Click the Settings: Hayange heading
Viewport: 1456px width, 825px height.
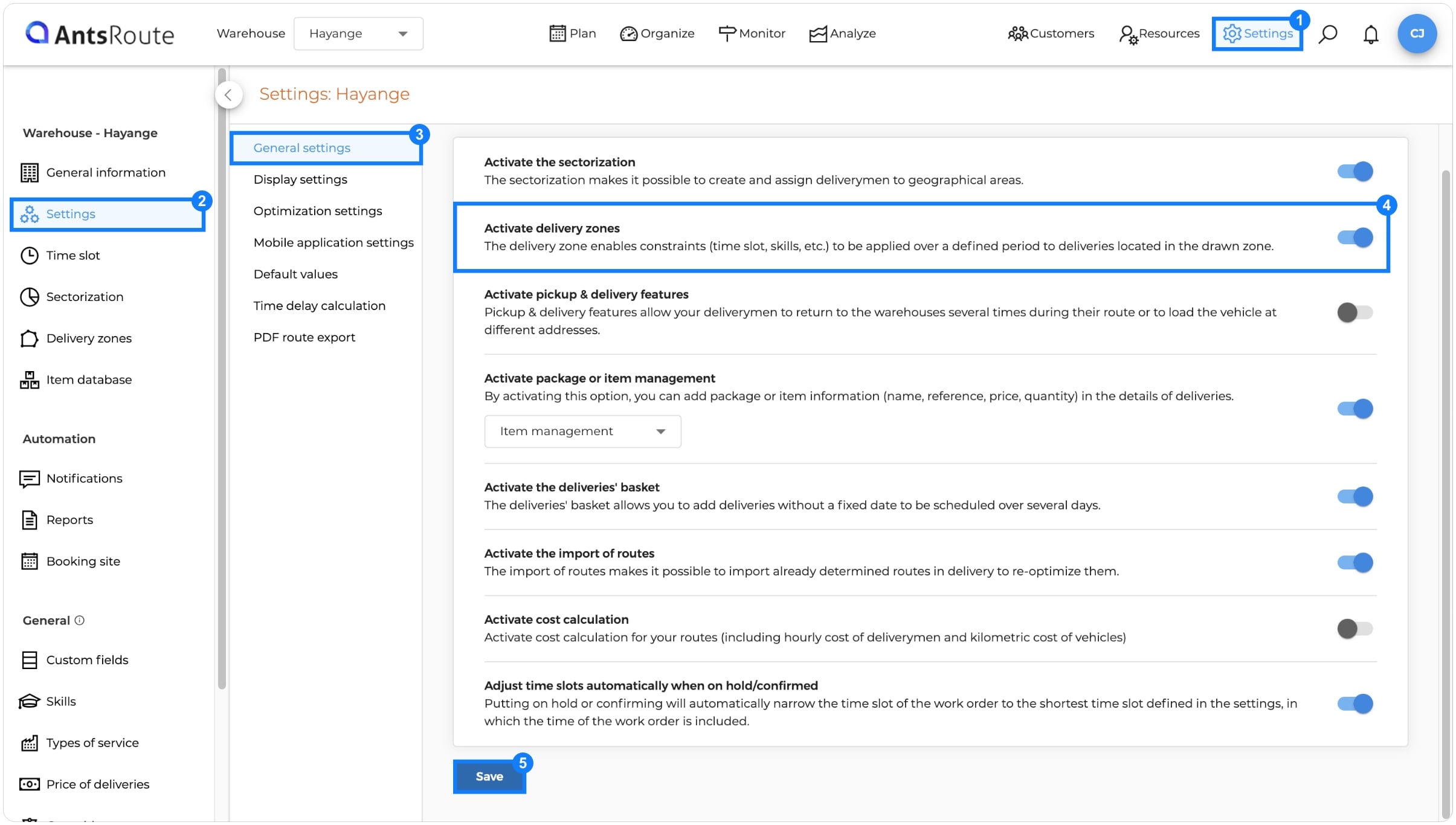pyautogui.click(x=334, y=94)
